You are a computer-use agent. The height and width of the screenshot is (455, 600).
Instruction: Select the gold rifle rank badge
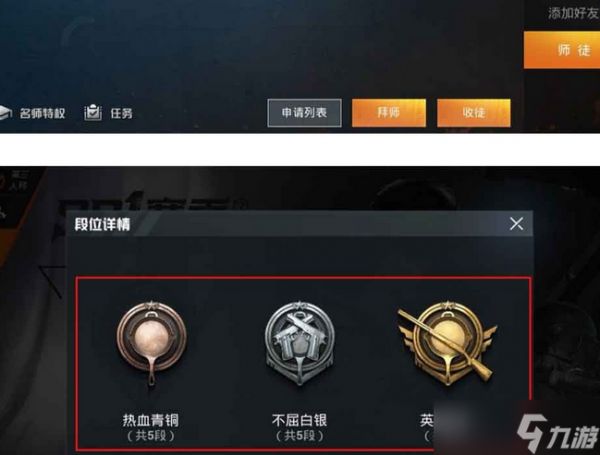(447, 341)
